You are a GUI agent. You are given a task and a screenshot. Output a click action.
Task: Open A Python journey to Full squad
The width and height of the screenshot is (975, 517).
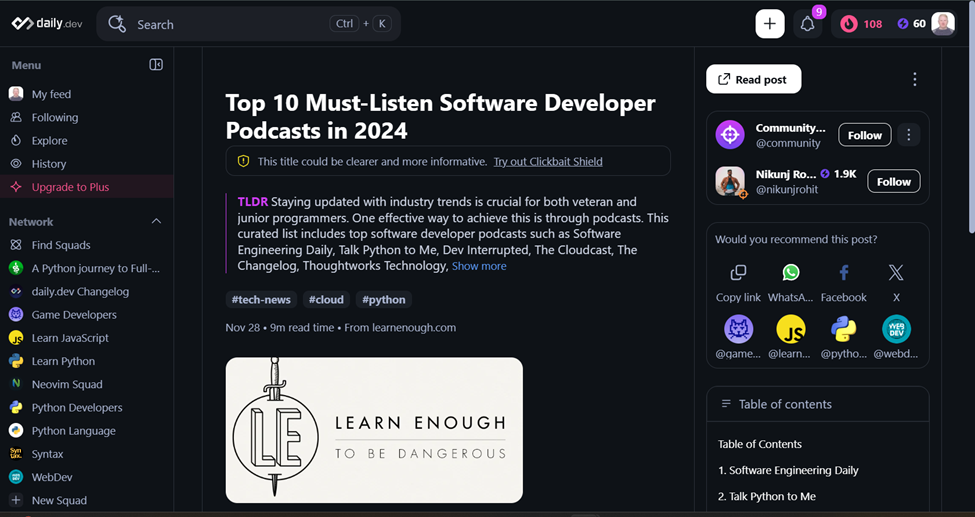point(87,268)
